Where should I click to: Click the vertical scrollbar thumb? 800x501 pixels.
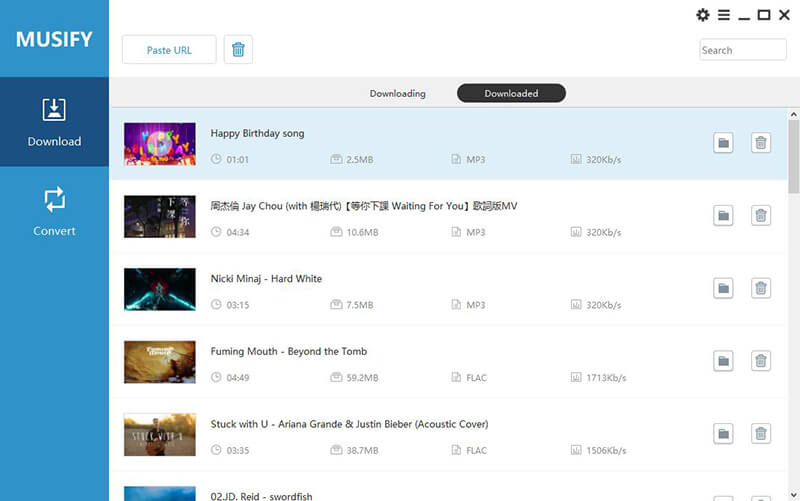click(x=793, y=157)
